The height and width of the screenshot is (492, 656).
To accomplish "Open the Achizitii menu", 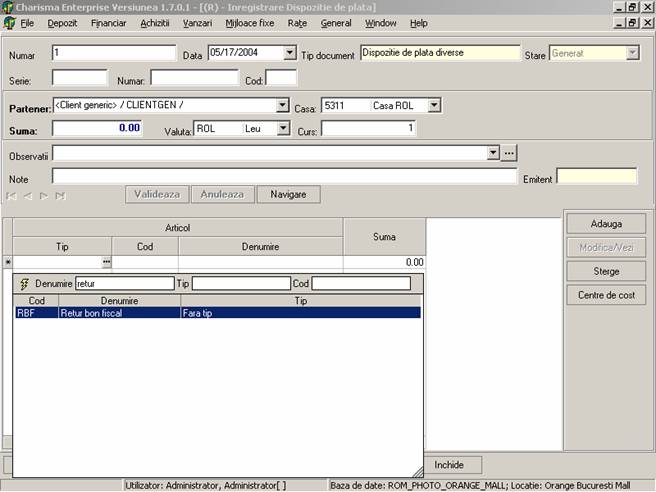I will (x=155, y=23).
